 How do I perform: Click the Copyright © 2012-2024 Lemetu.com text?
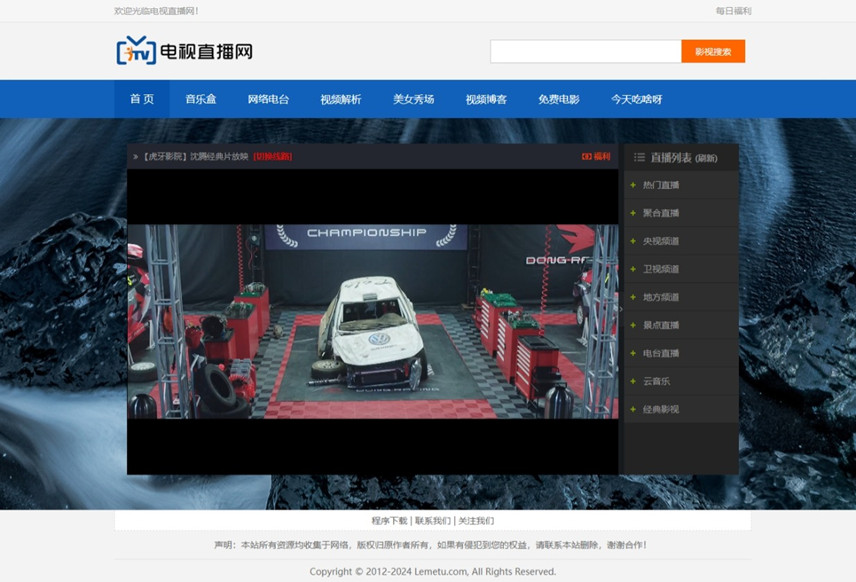(433, 572)
